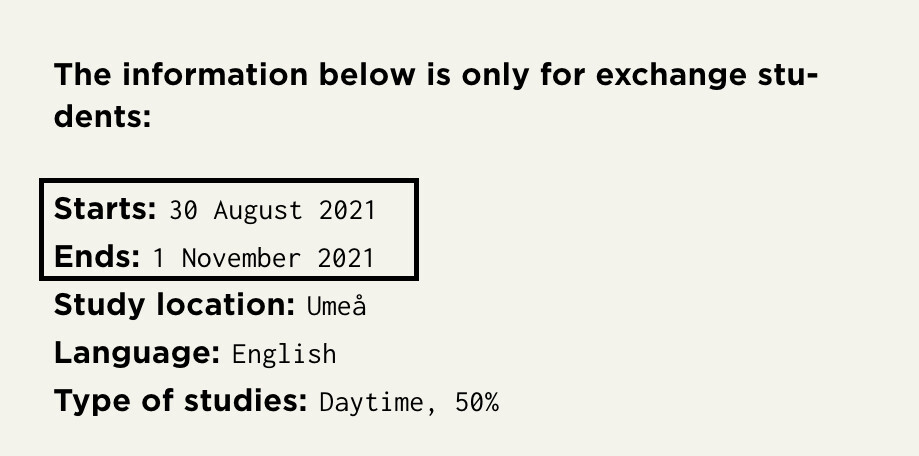
Task: Select the start date 30 August 2021
Action: pyautogui.click(x=272, y=211)
